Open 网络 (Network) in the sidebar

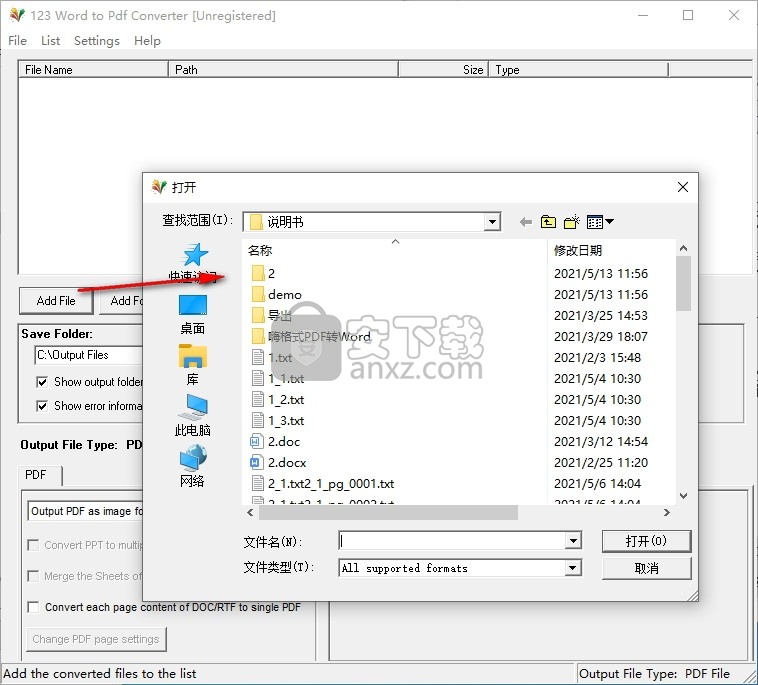point(192,466)
